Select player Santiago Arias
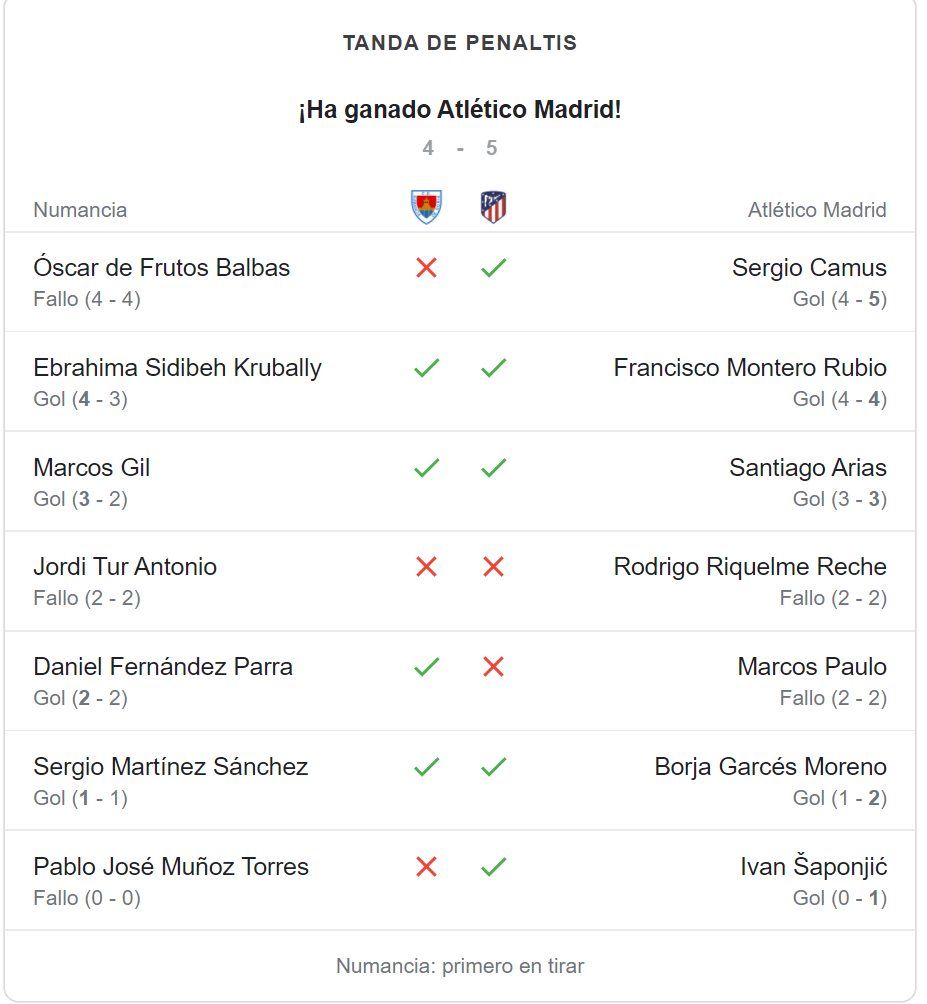Screen dimensions: 927x1004 tap(808, 467)
